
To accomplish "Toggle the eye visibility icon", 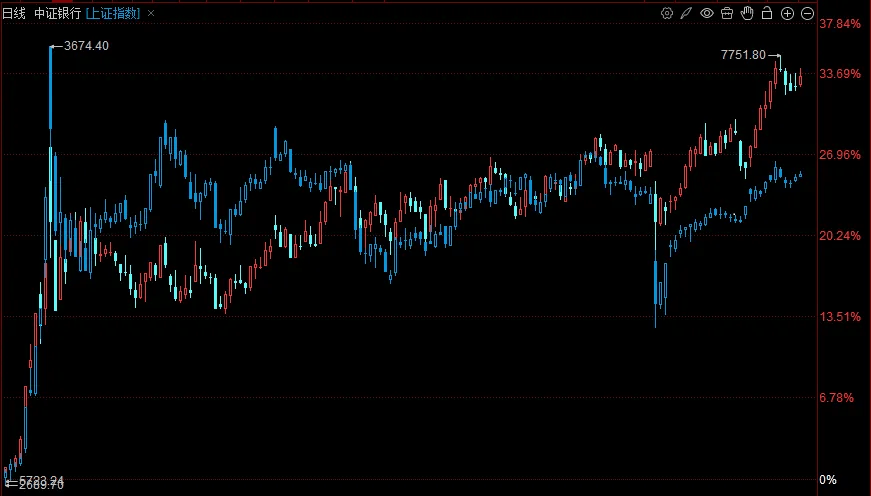I will tap(707, 13).
